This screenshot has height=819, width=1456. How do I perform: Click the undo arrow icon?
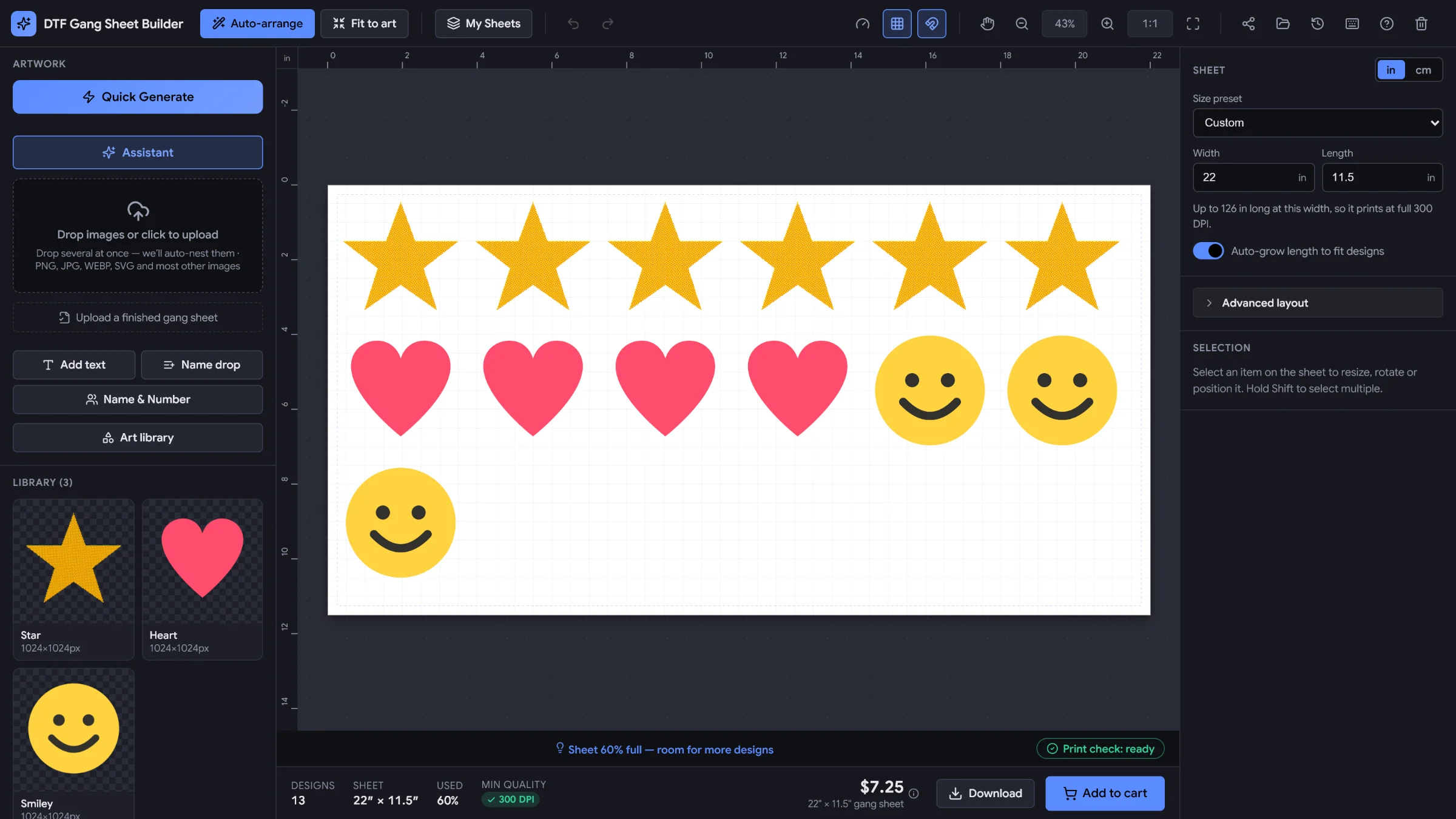(573, 24)
